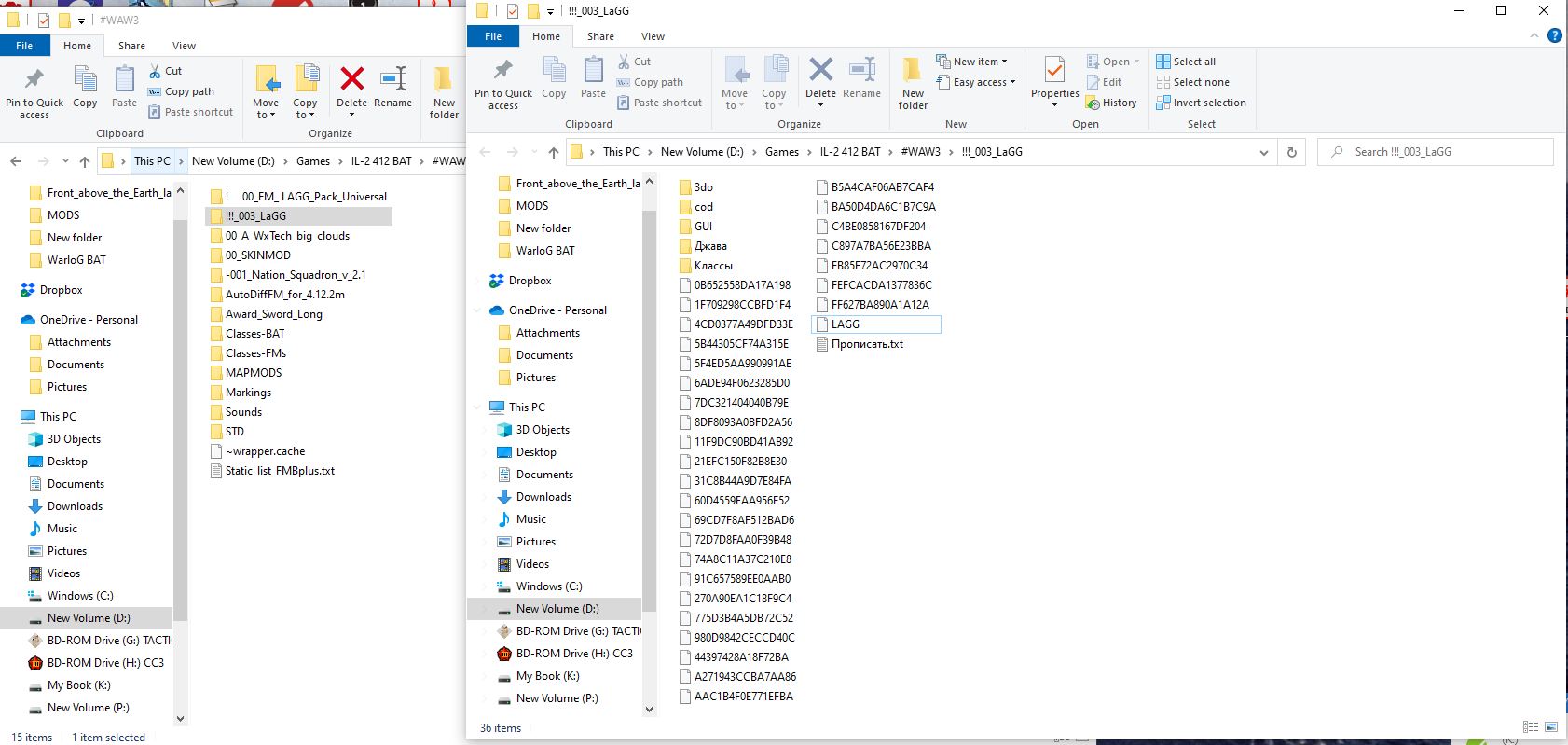Click Paste in the #WAW3 window ribbon
The width and height of the screenshot is (1568, 745).
124,87
